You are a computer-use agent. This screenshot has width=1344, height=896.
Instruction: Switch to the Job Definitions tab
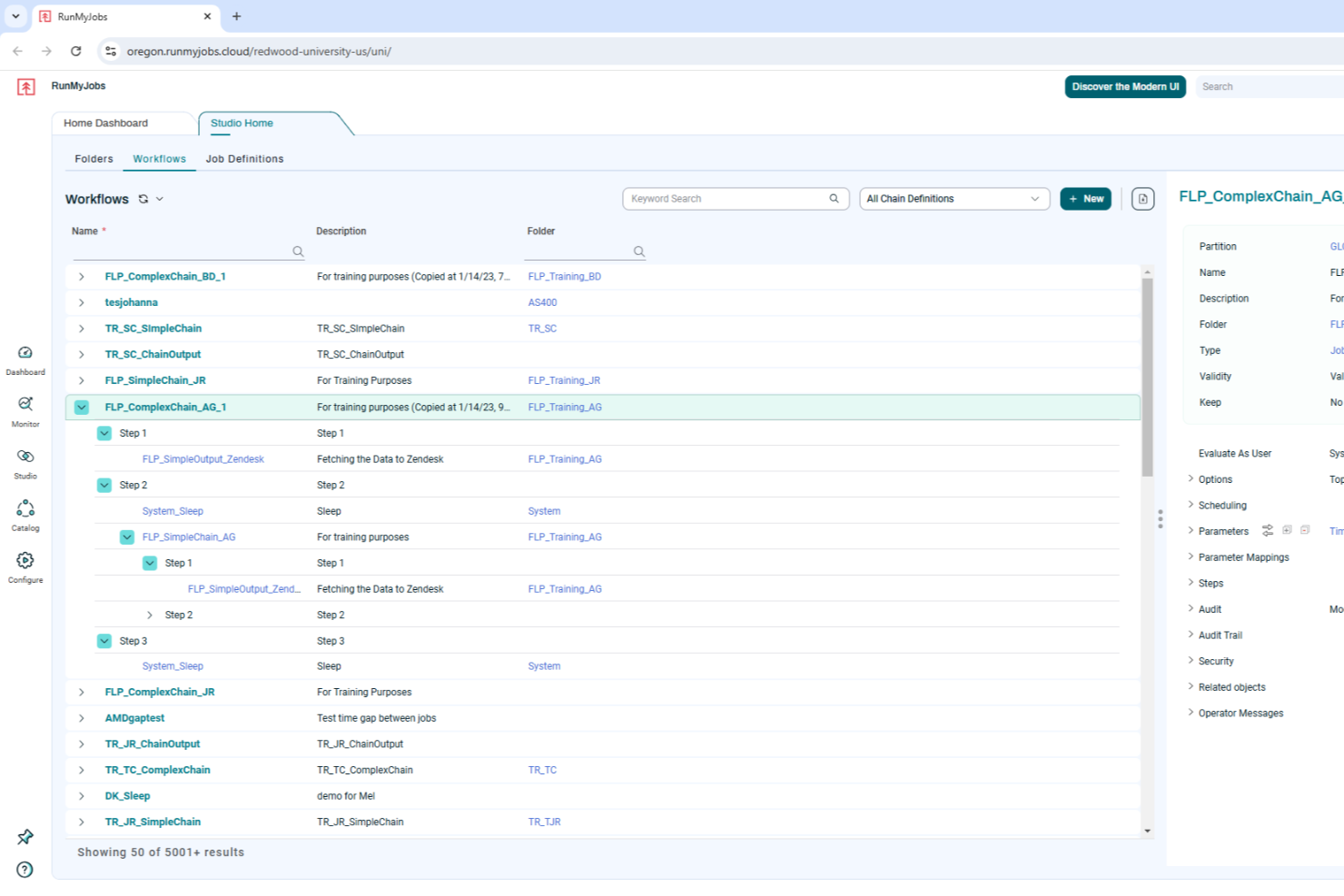244,158
